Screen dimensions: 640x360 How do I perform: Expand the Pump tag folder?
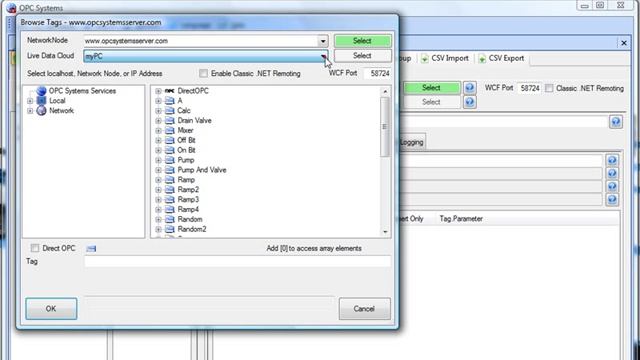tap(158, 160)
